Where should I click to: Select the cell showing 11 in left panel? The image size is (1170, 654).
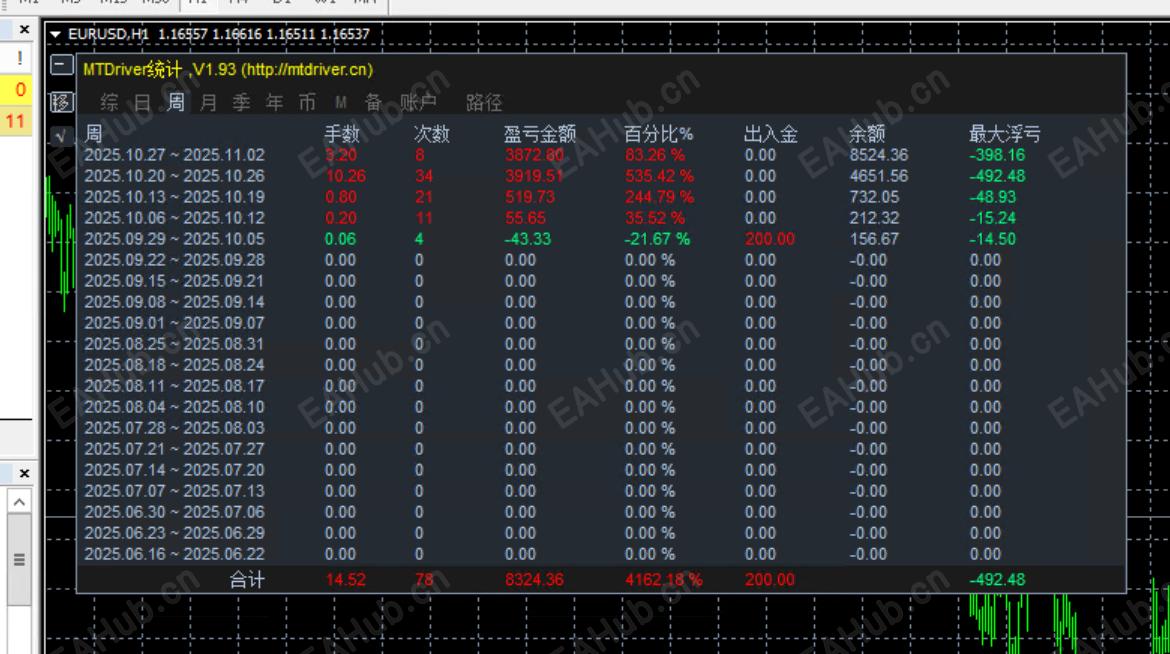(x=16, y=121)
